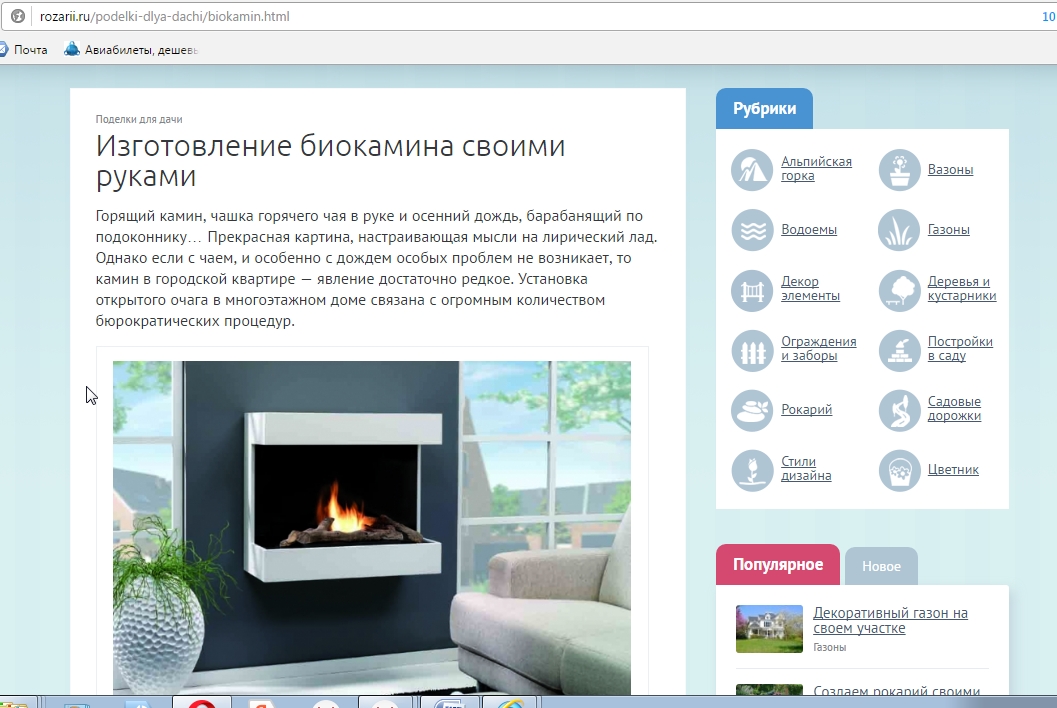Click the Почта bookmark mail icon
The image size is (1057, 708).
3,49
